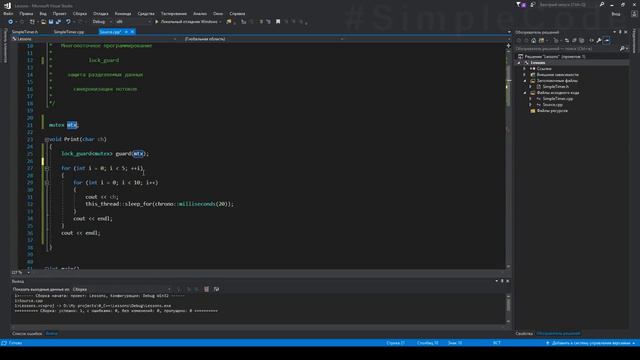The image size is (640, 360).
Task: Collapse the Заголовочные файлы folder
Action: (x=525, y=81)
